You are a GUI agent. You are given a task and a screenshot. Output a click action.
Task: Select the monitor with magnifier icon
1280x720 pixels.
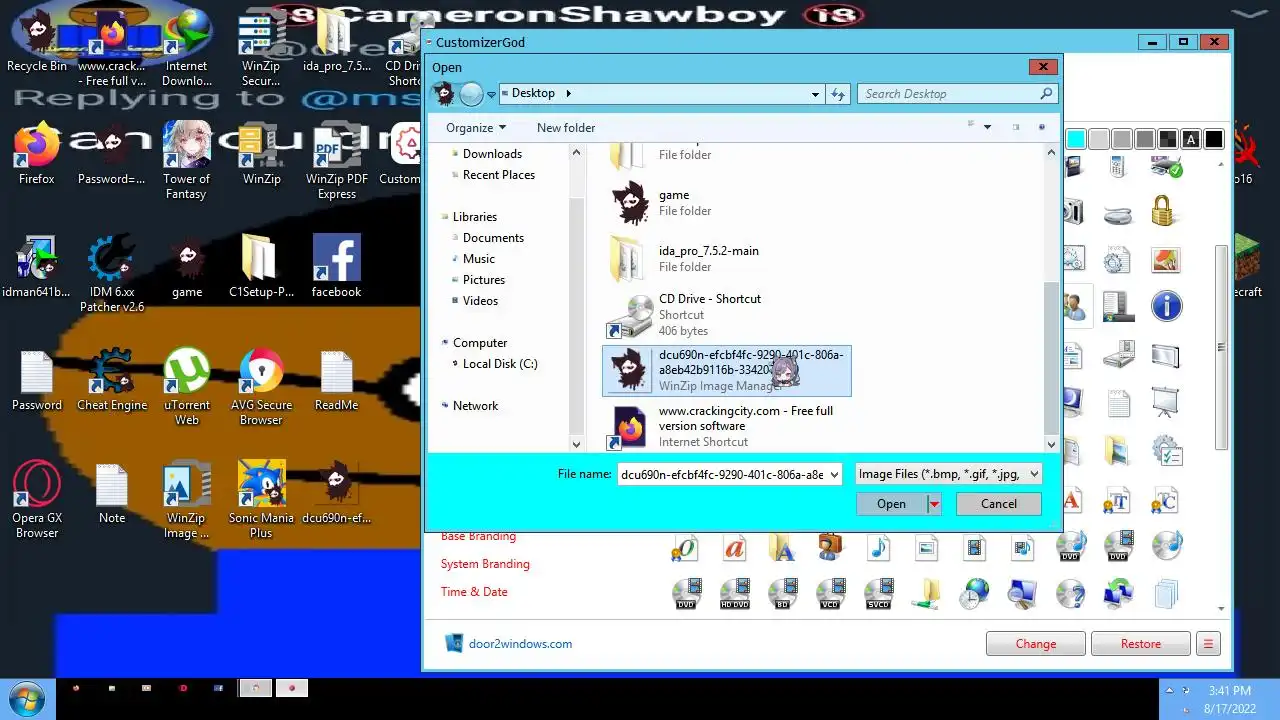(x=1022, y=594)
